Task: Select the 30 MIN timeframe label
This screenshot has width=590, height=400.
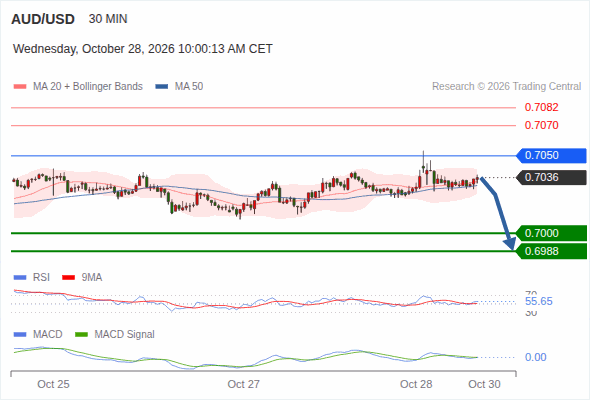Action: pyautogui.click(x=108, y=19)
